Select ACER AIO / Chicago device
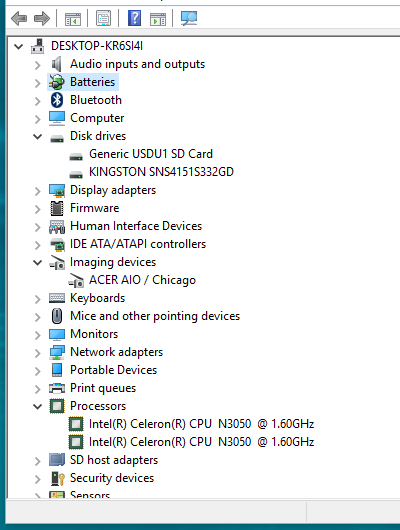400x530 pixels. coord(142,280)
